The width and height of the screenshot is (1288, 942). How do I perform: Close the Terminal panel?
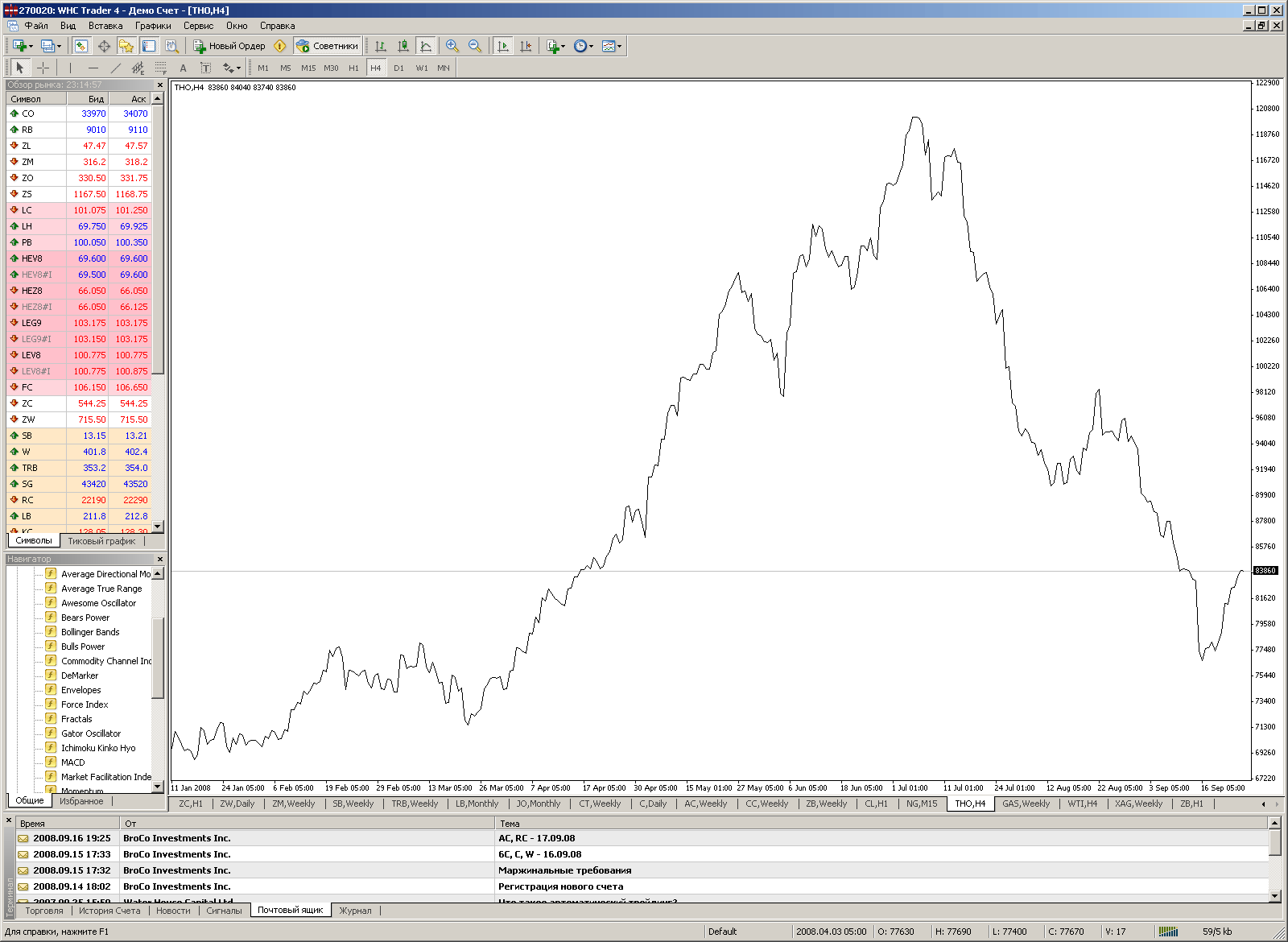pos(10,820)
